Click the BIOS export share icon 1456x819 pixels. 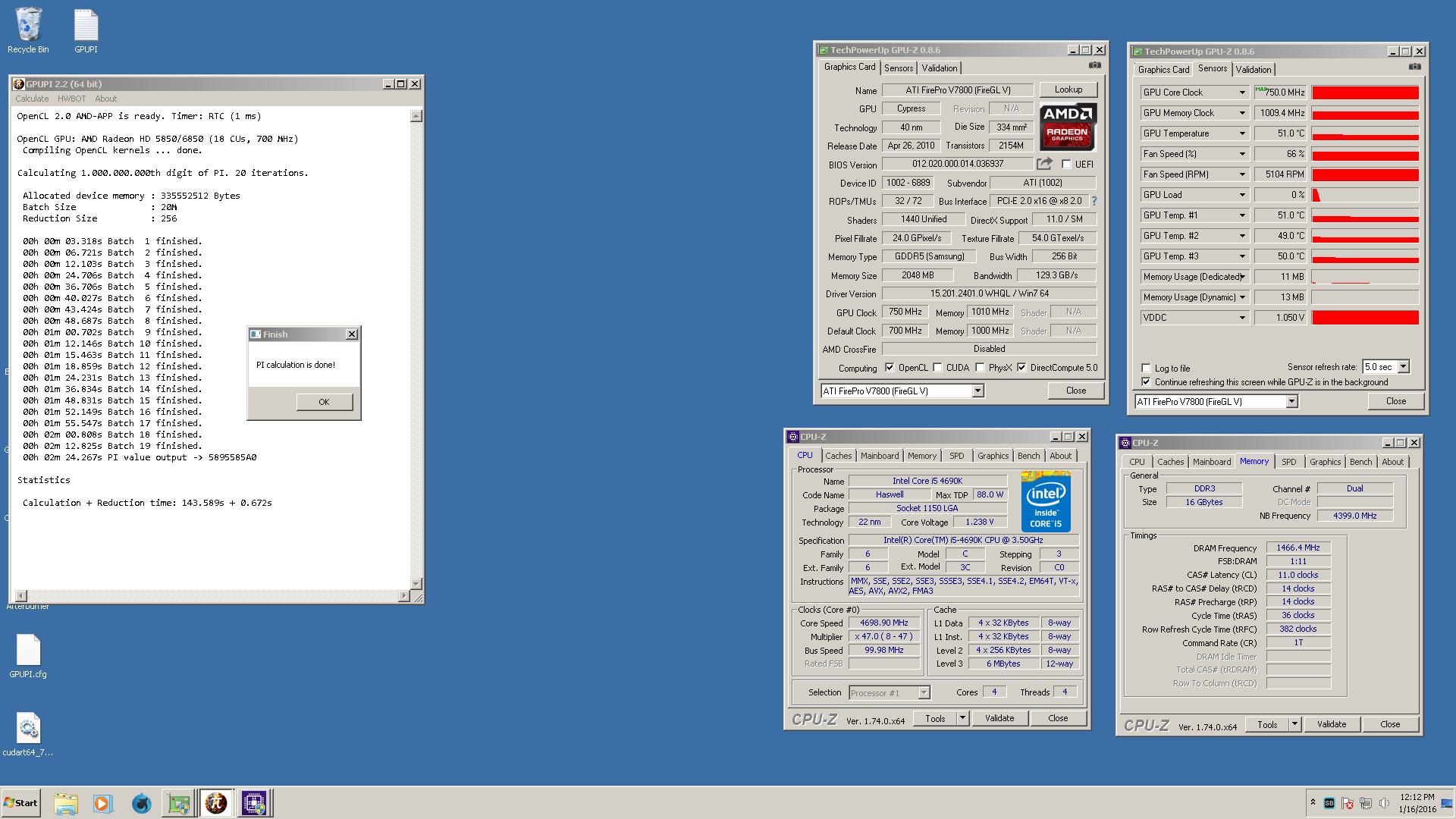click(x=1044, y=163)
